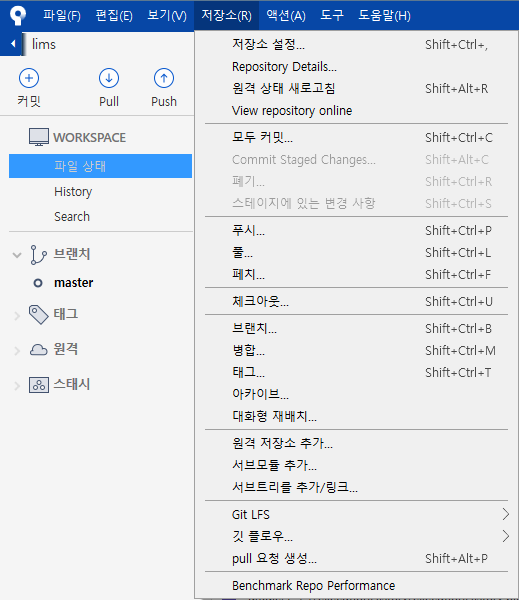Choose 페치... menu entry
519x600 pixels.
click(x=356, y=274)
